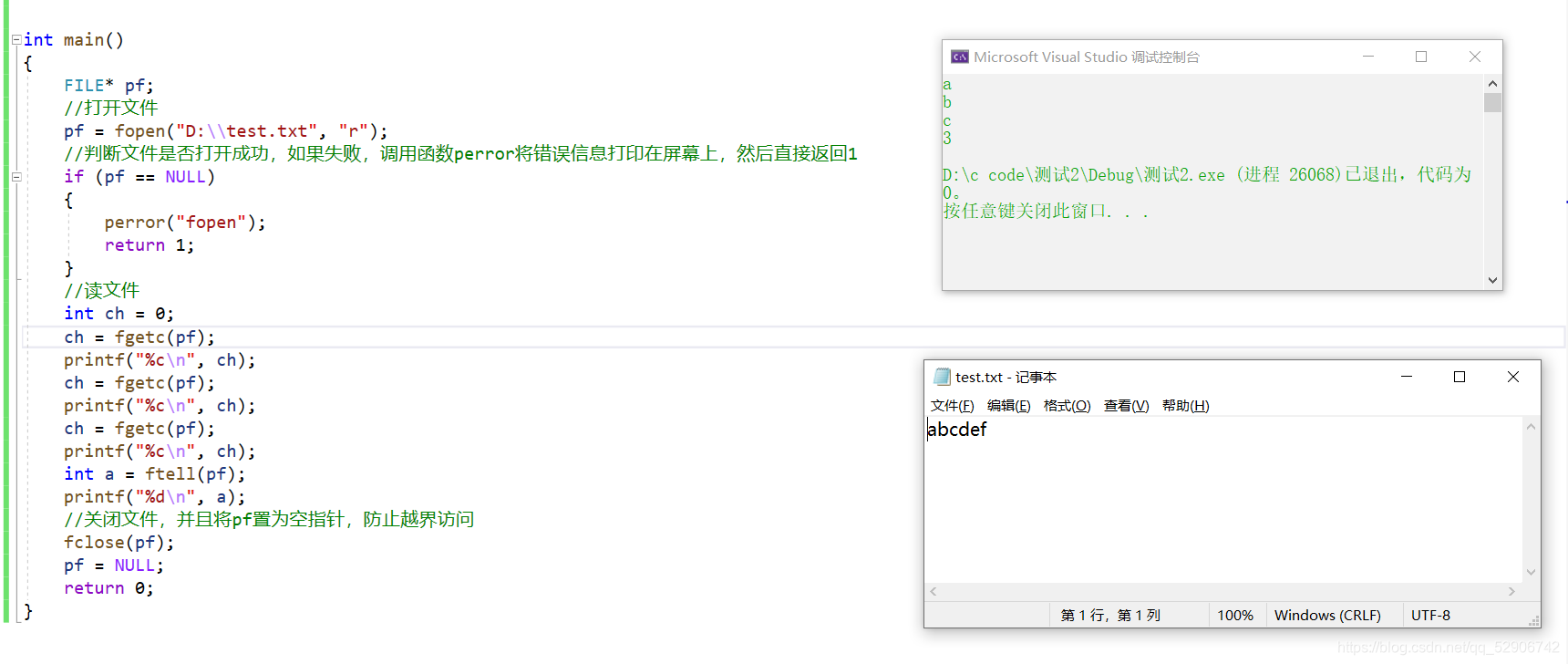Click the Microsoft Visual Studio 调试控制台 title
The image size is (1568, 664).
[1087, 57]
